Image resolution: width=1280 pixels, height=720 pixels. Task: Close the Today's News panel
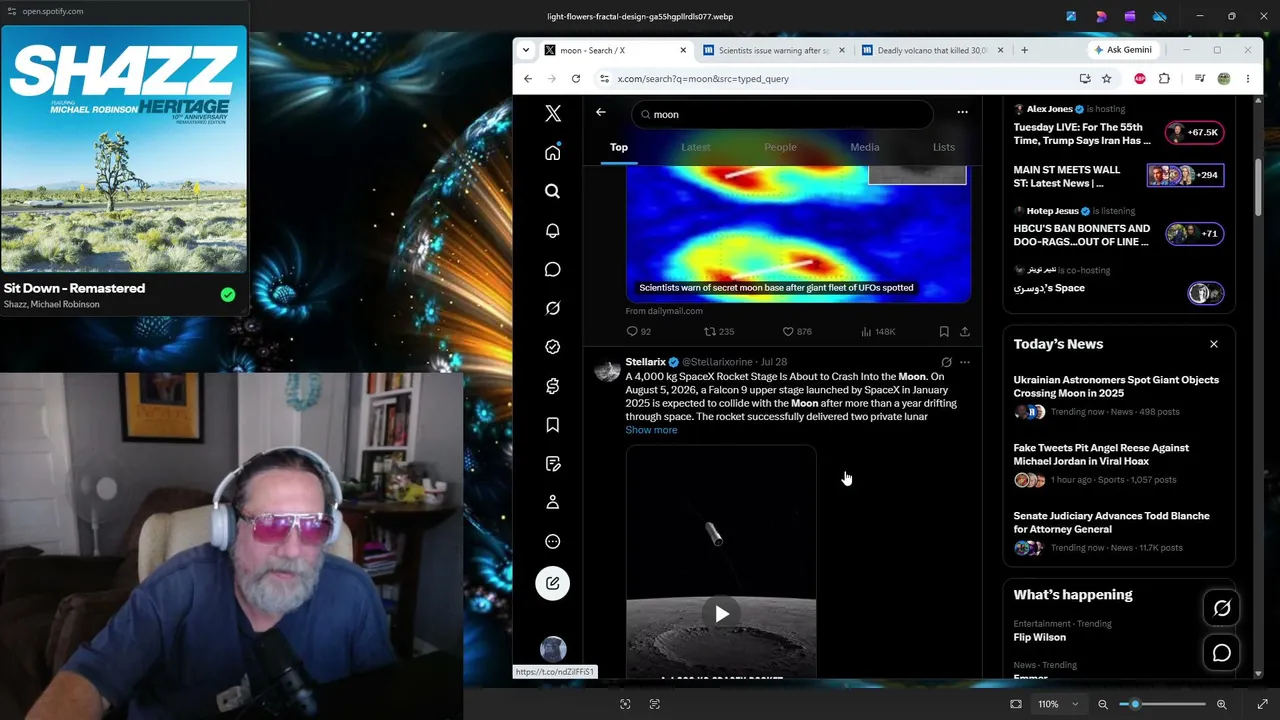click(x=1214, y=344)
